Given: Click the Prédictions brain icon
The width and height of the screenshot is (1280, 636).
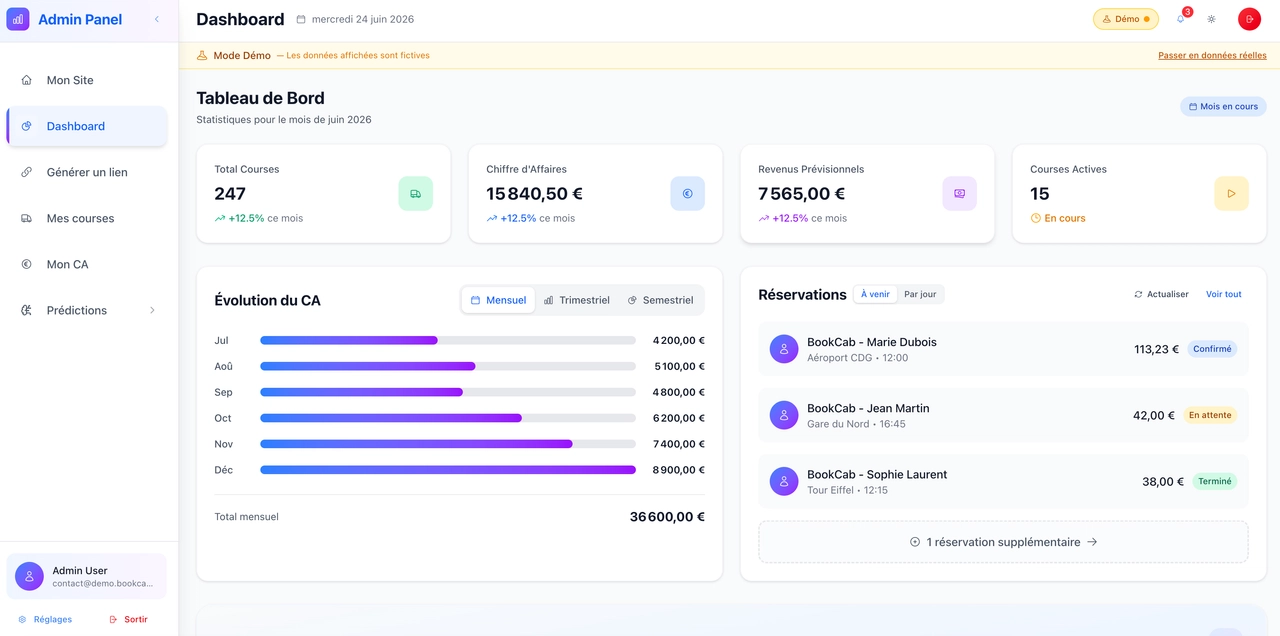Looking at the screenshot, I should click(x=27, y=310).
